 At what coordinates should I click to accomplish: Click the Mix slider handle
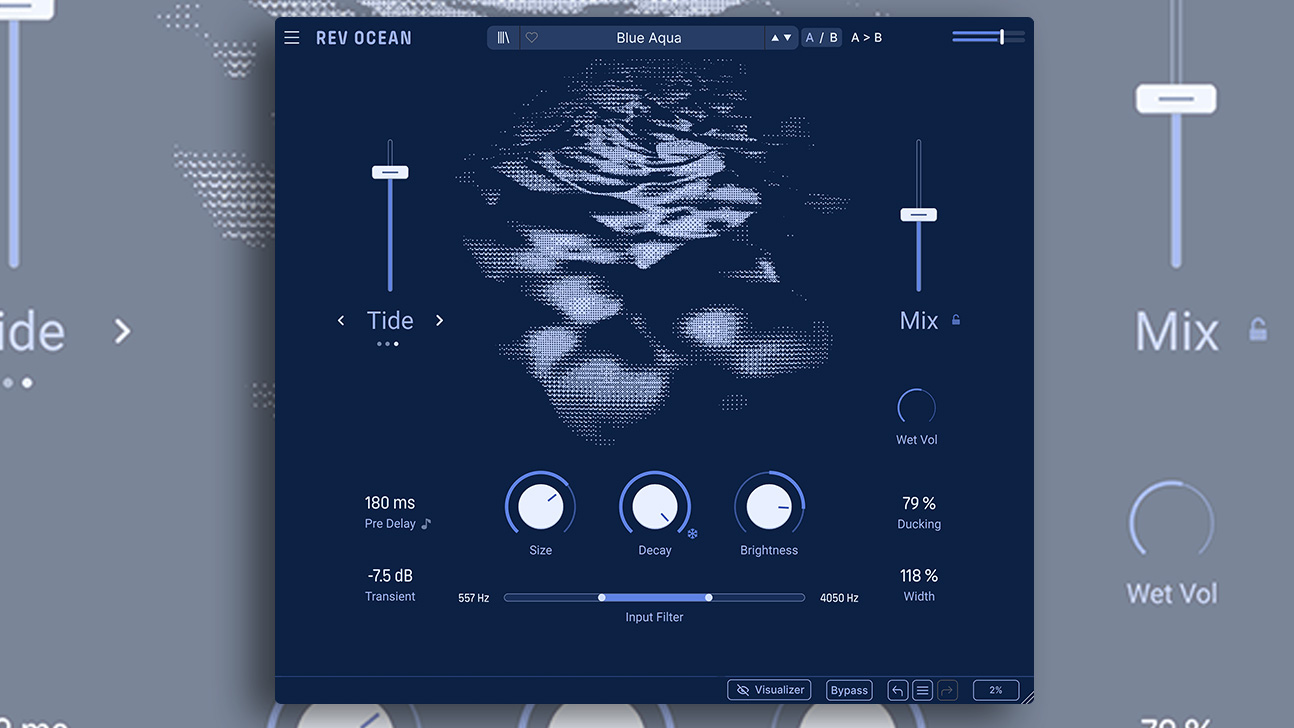coord(918,214)
